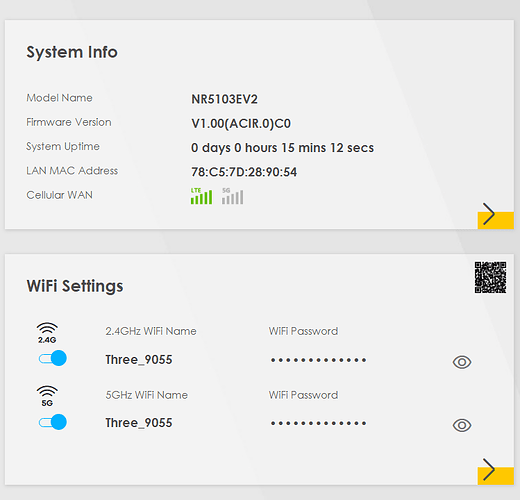Image resolution: width=520 pixels, height=500 pixels.
Task: Select the LAN MAC address value
Action: (x=244, y=172)
